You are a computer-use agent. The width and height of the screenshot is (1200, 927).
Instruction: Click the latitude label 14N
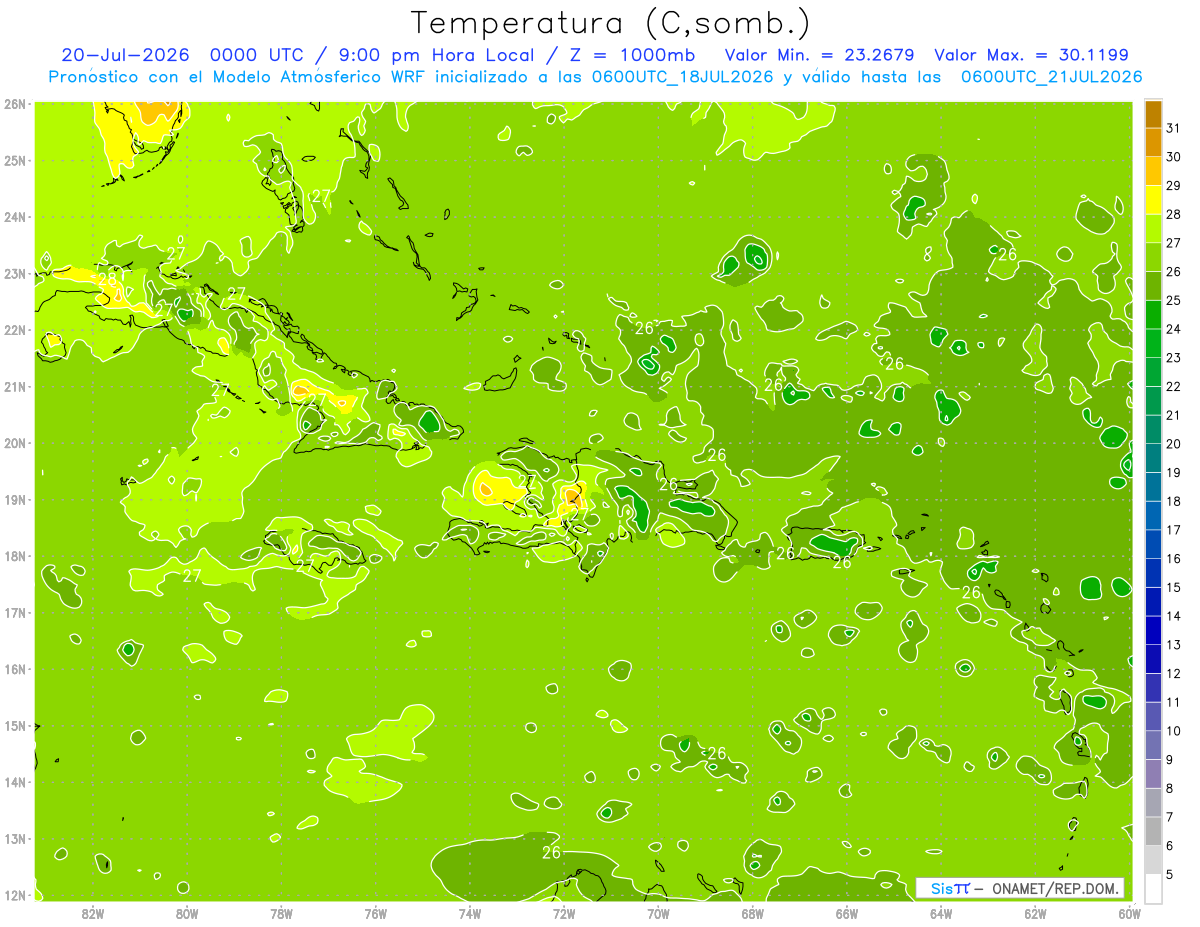(15, 782)
